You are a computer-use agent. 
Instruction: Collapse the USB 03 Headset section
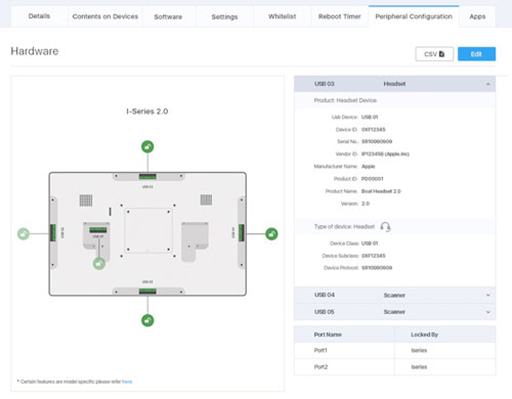click(x=488, y=84)
